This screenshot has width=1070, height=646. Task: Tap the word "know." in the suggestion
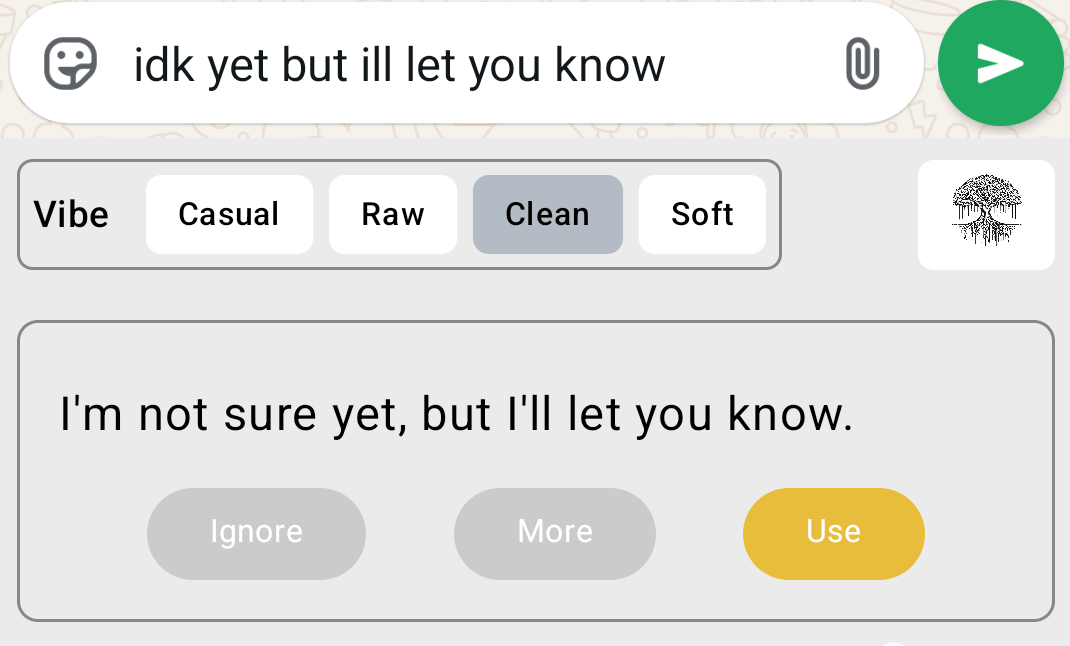[791, 414]
